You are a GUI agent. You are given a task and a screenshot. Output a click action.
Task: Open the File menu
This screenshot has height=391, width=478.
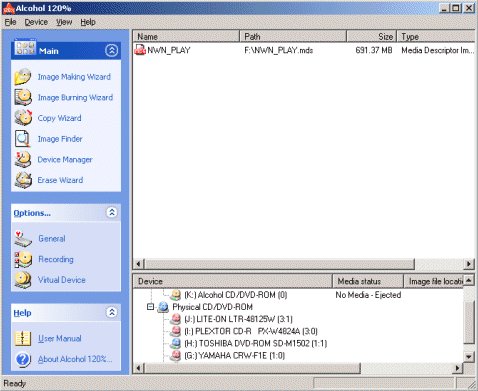tap(10, 22)
